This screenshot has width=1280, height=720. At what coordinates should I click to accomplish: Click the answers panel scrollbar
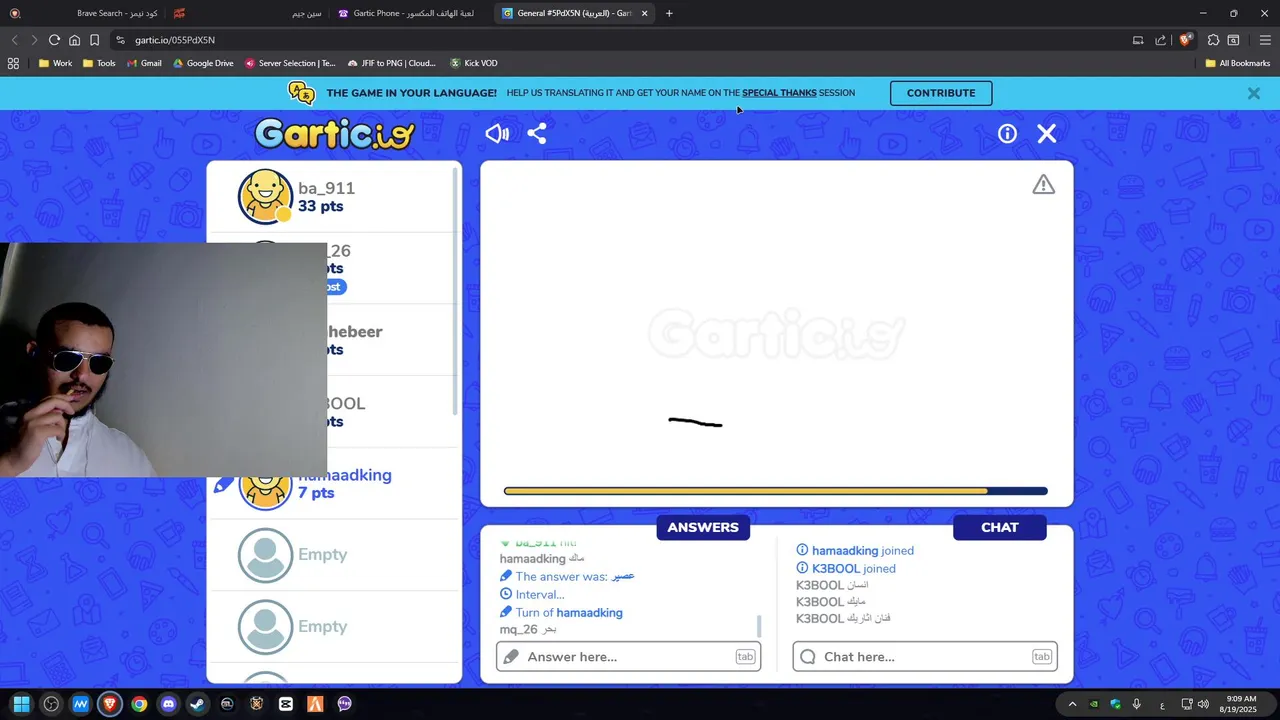[759, 626]
